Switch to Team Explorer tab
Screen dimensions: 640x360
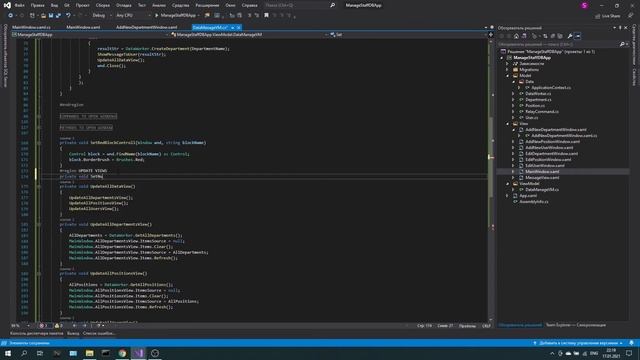pyautogui.click(x=576, y=325)
